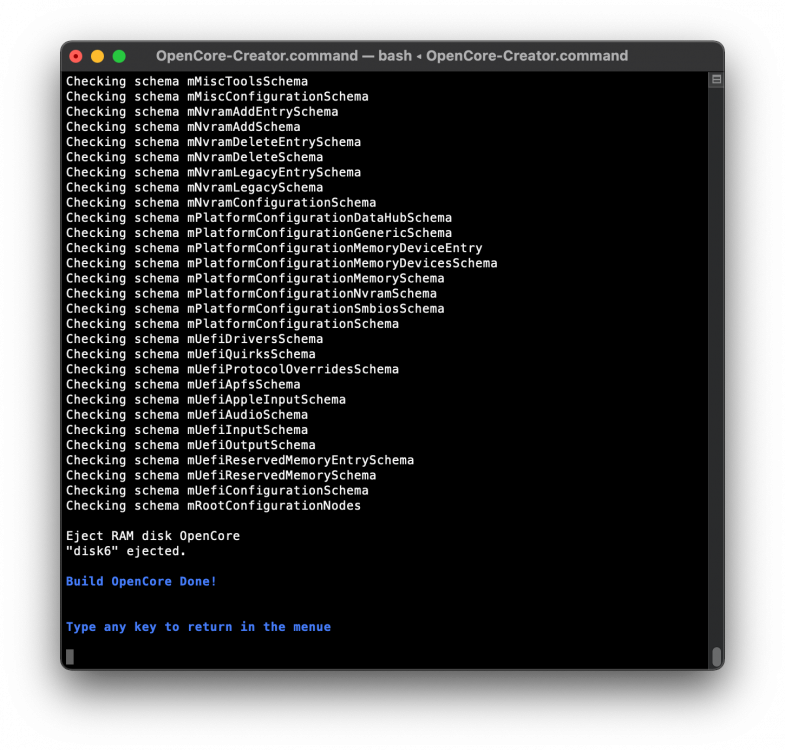
Task: Click 'Type any key to return in the menue'
Action: [x=198, y=626]
